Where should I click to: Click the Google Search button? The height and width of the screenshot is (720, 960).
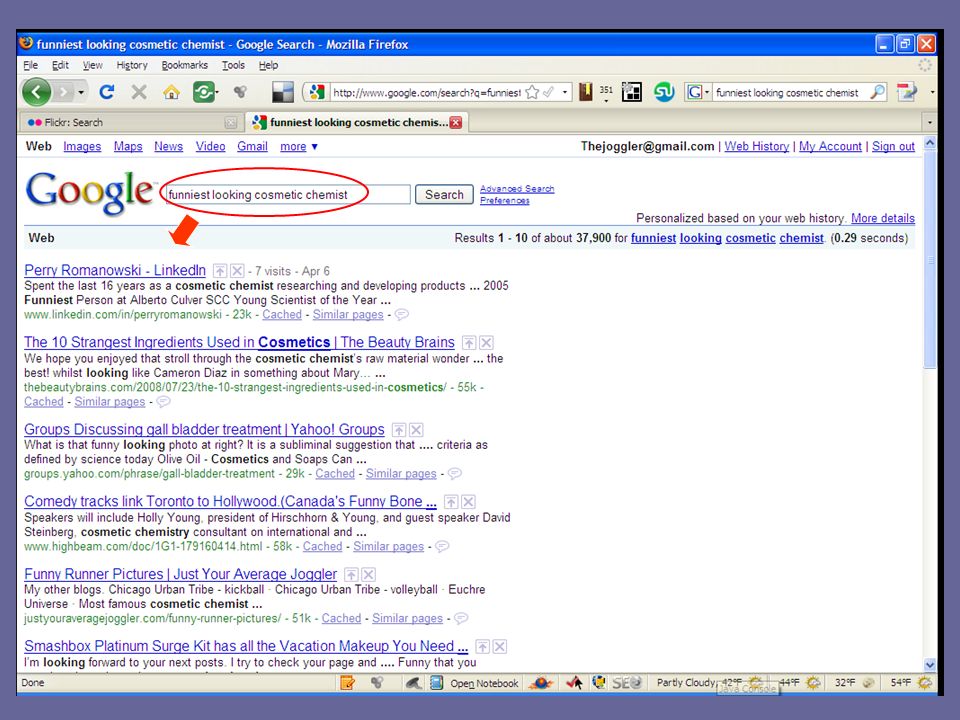[x=444, y=195]
